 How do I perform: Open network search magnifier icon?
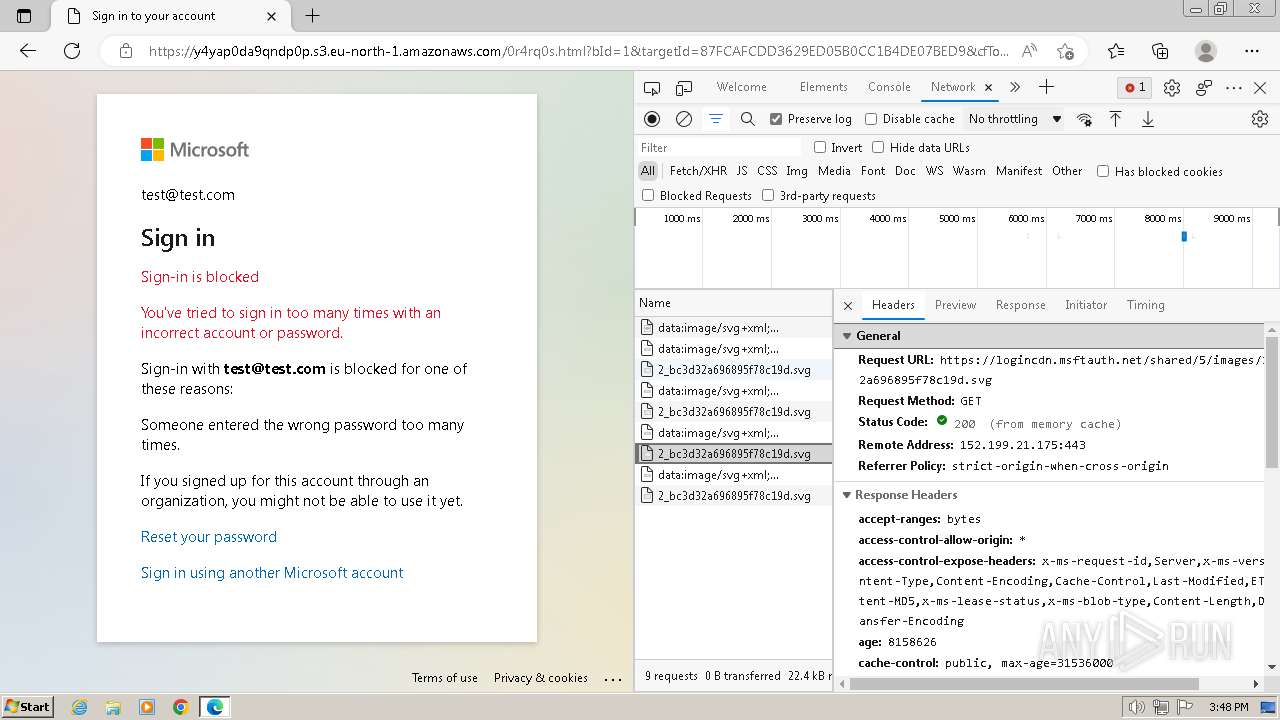pos(747,119)
